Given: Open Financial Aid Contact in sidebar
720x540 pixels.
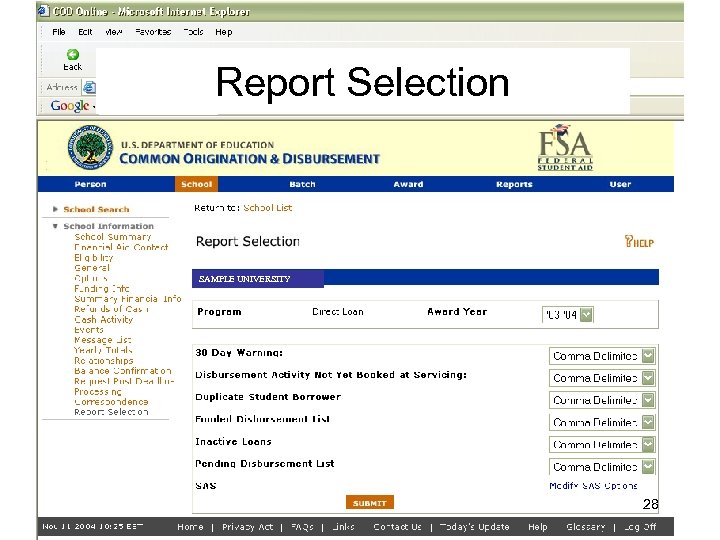Looking at the screenshot, I should pyautogui.click(x=121, y=247).
